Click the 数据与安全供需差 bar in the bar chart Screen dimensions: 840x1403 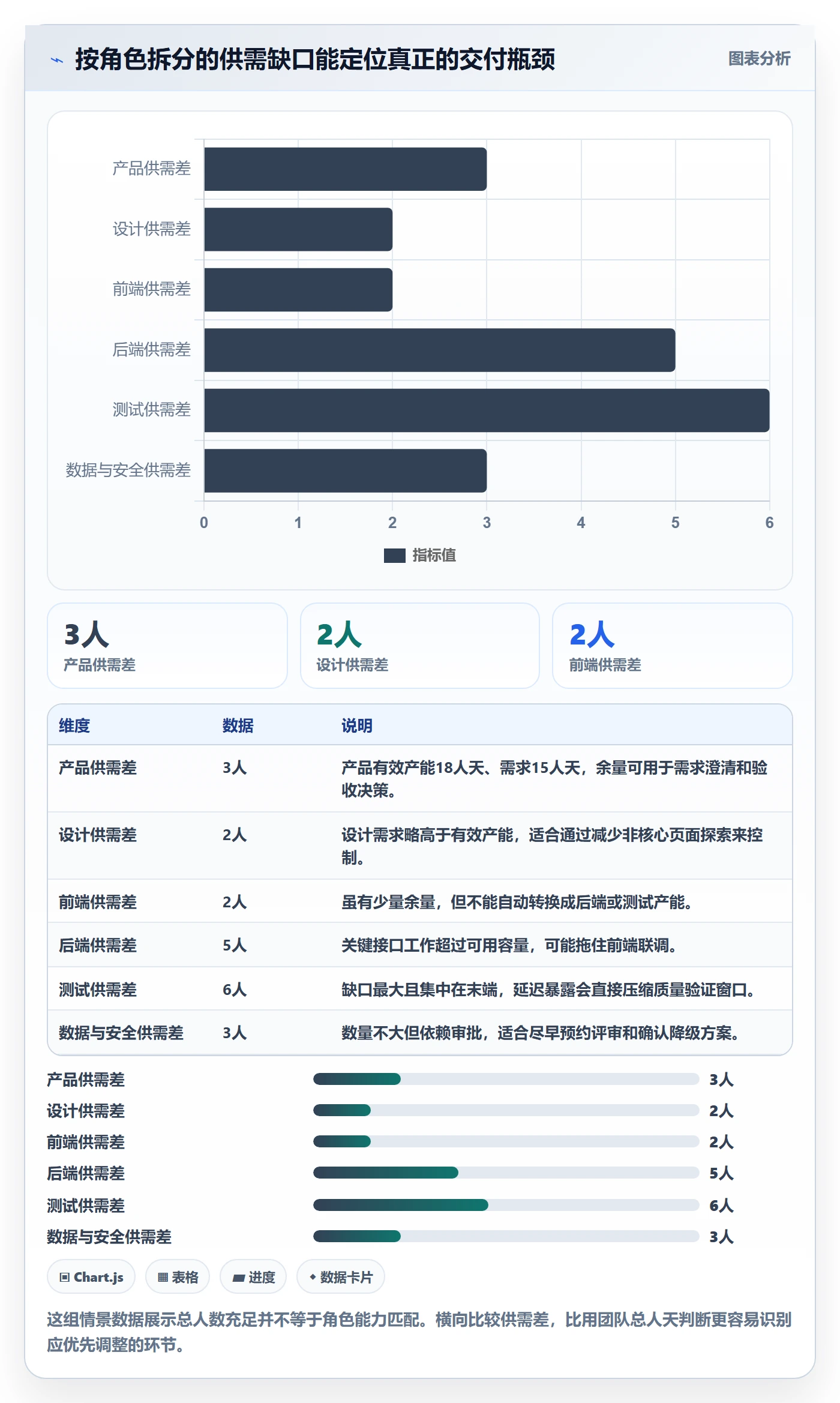click(x=345, y=470)
